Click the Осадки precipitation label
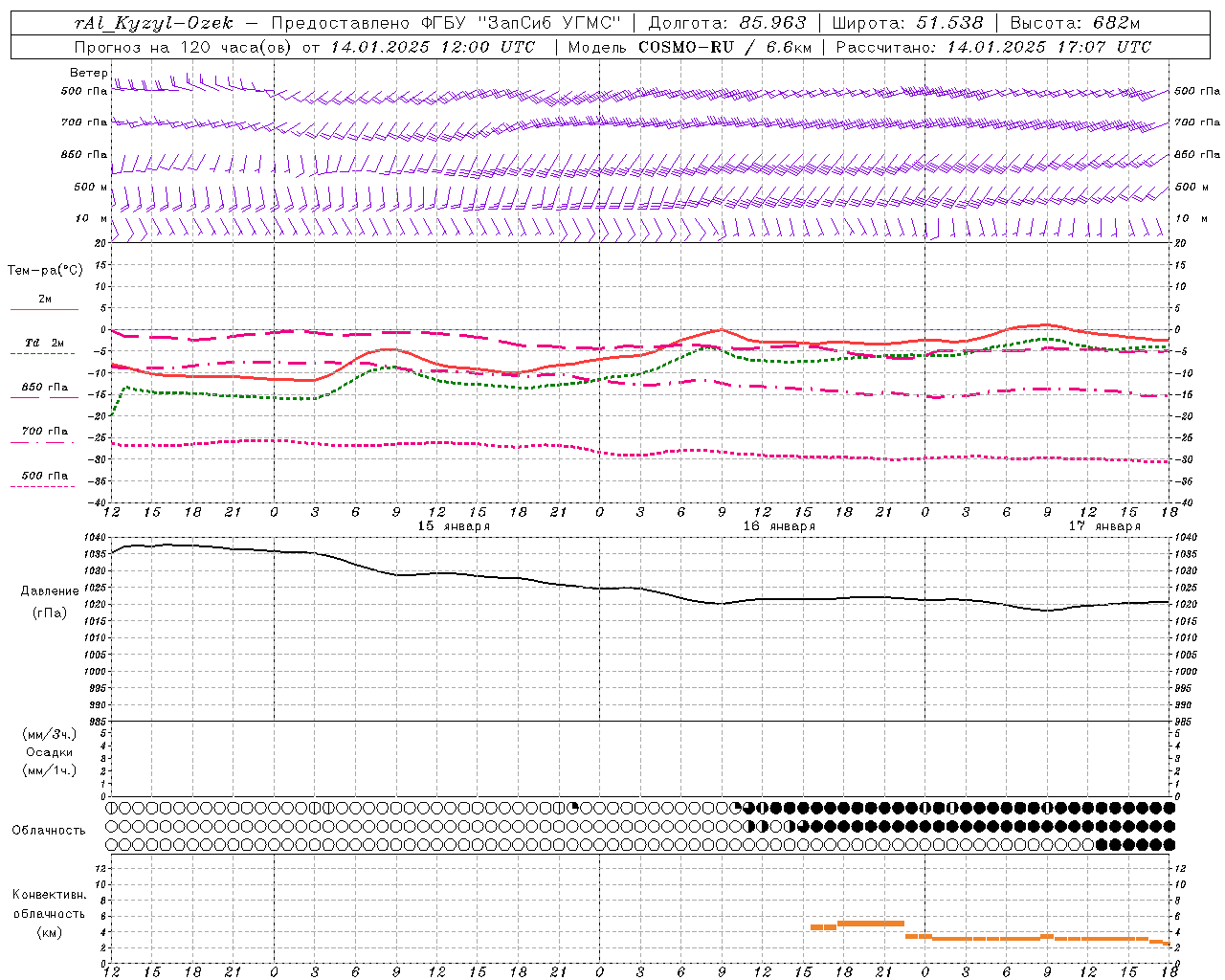 click(x=50, y=752)
